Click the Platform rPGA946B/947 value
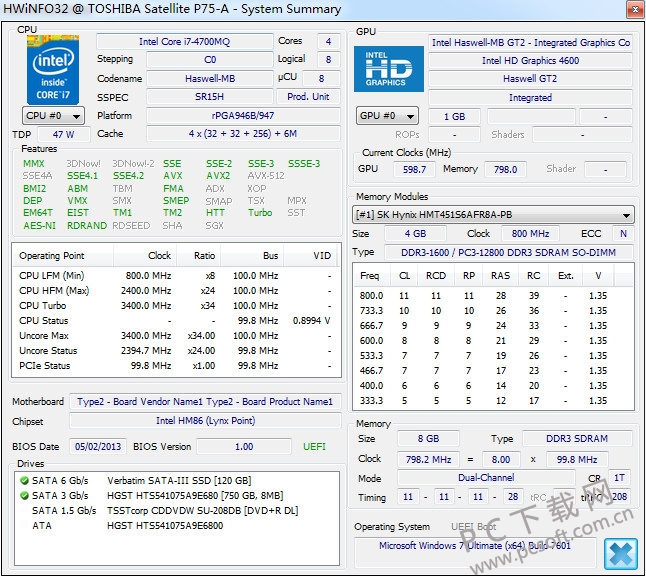Image resolution: width=646 pixels, height=577 pixels. pos(243,116)
